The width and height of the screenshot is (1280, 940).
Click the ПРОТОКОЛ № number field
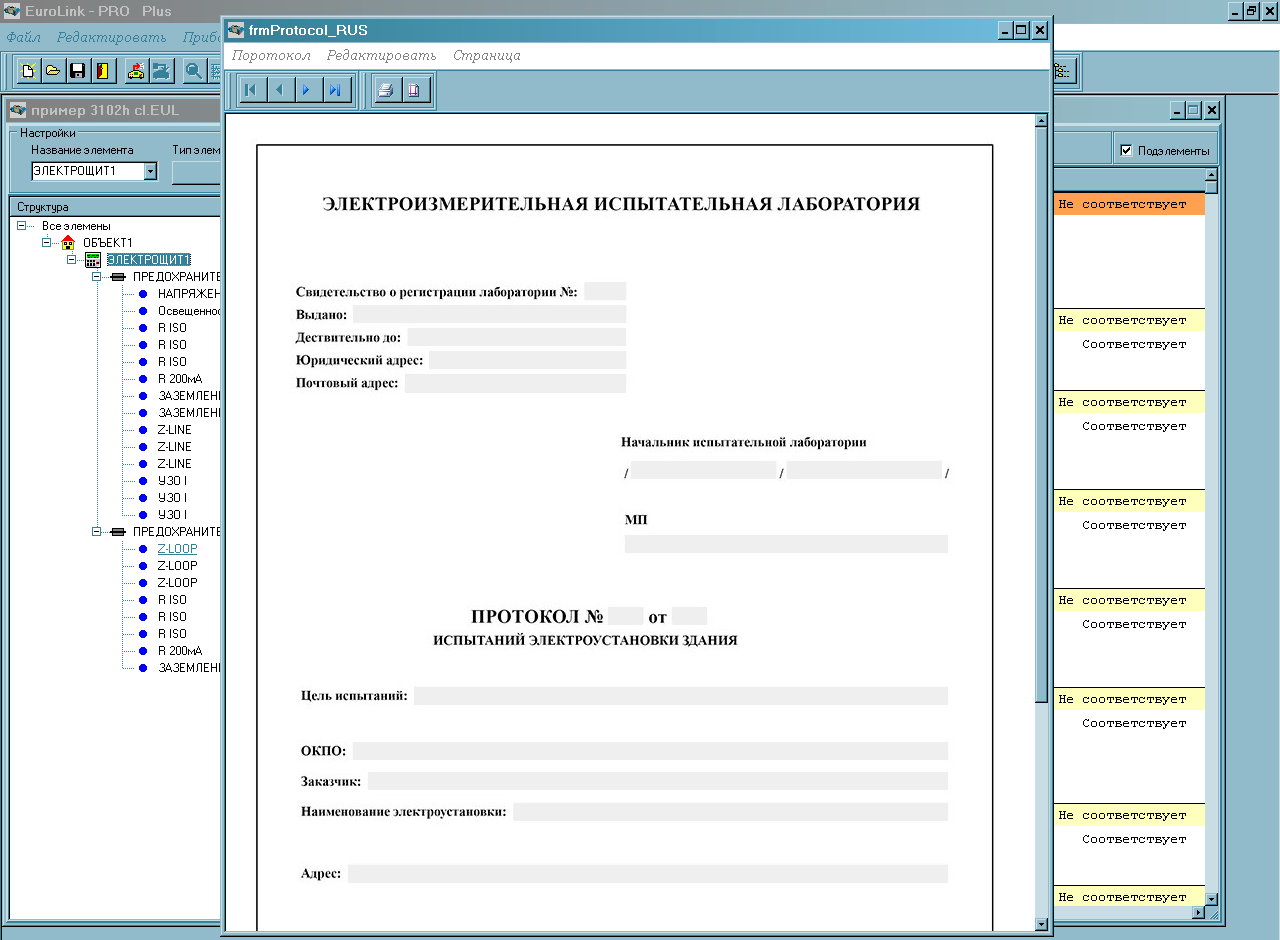(625, 616)
